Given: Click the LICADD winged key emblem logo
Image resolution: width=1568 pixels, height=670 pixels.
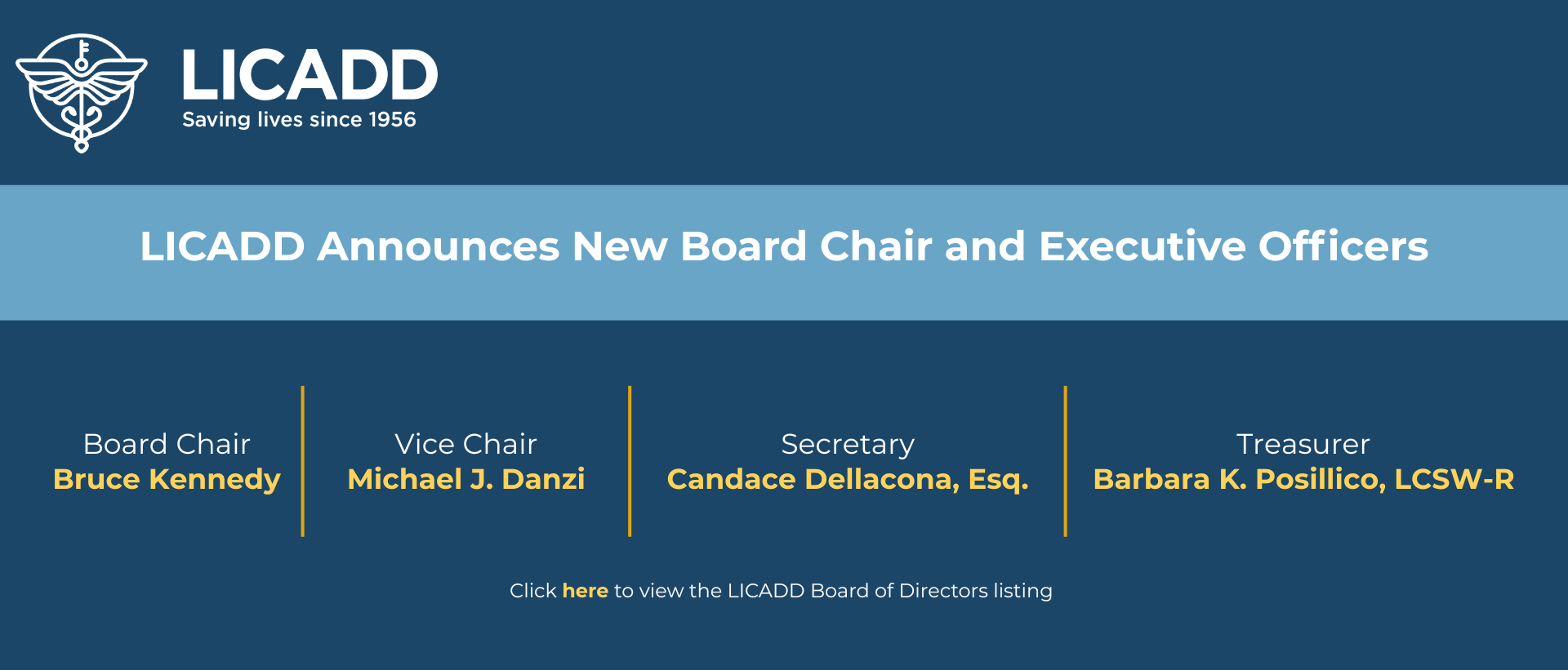Looking at the screenshot, I should (82, 93).
